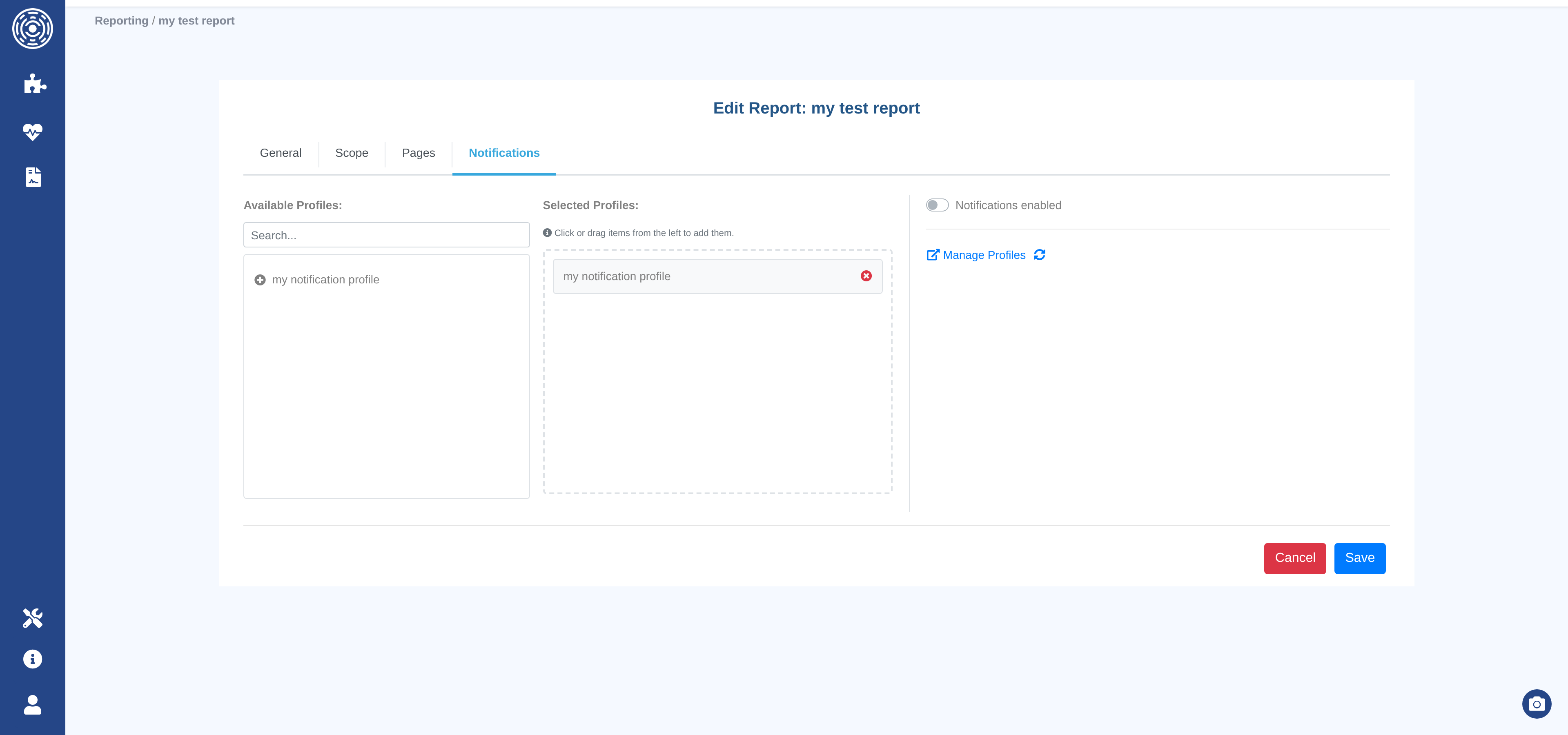
Task: Switch to the Pages tab
Action: coord(418,153)
